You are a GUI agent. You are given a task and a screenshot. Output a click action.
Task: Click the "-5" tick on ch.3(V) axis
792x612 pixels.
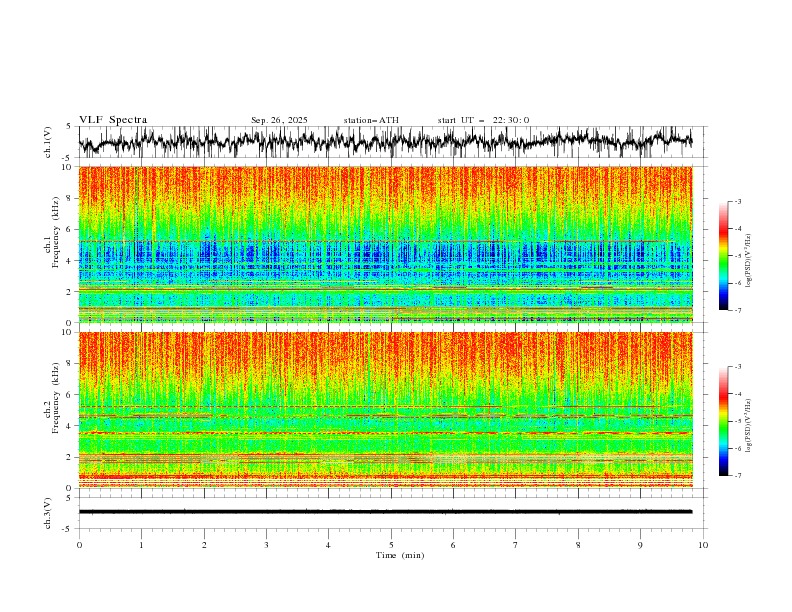click(x=67, y=529)
